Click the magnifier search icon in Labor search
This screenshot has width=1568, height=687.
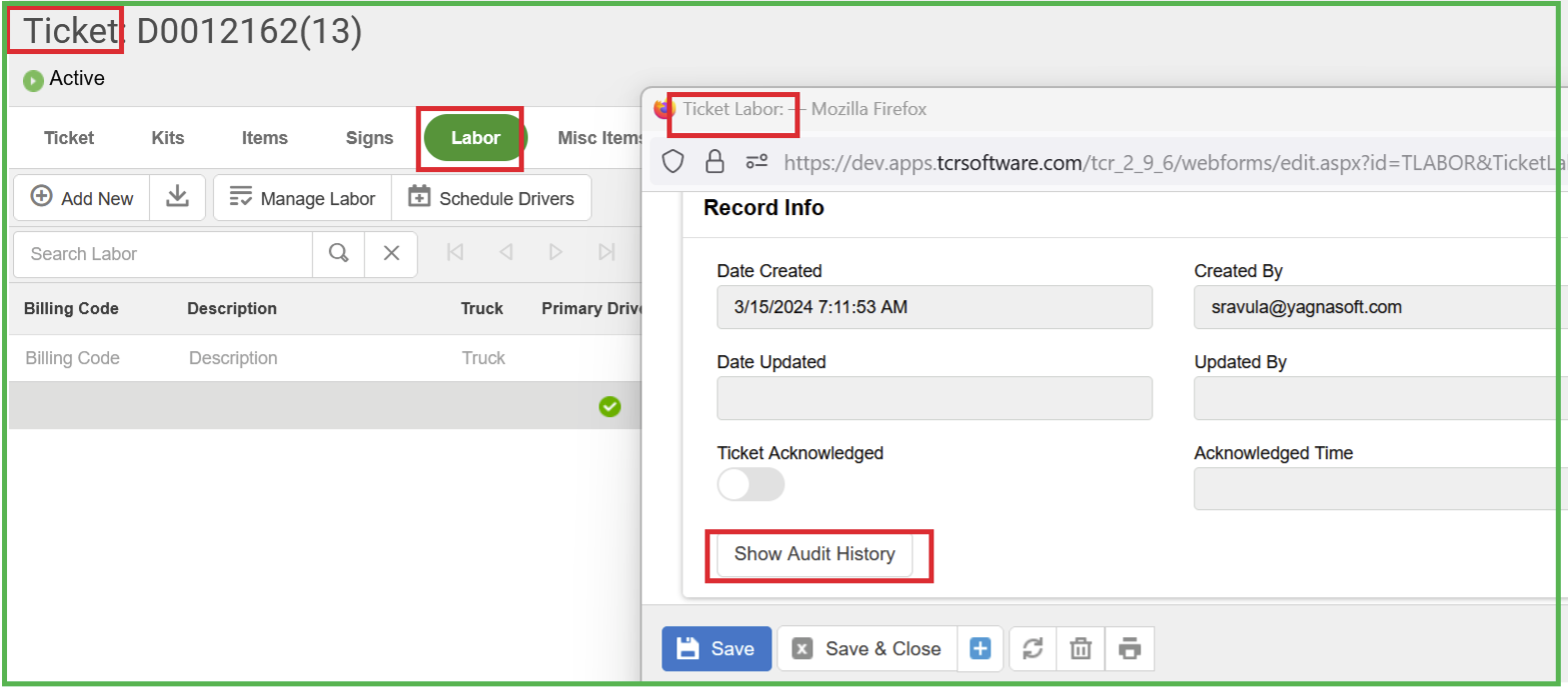(339, 253)
